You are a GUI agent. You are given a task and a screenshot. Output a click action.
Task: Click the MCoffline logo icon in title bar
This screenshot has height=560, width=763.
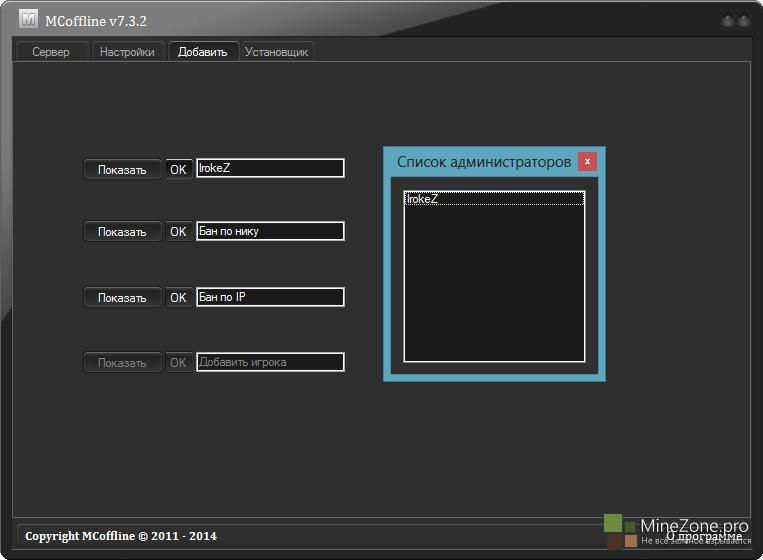[28, 20]
